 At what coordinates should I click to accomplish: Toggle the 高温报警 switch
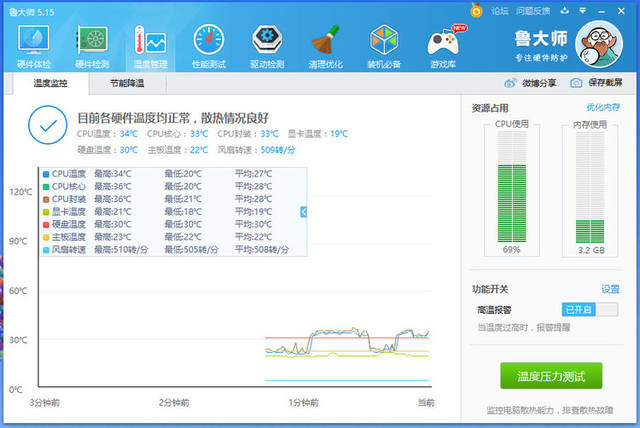click(589, 310)
